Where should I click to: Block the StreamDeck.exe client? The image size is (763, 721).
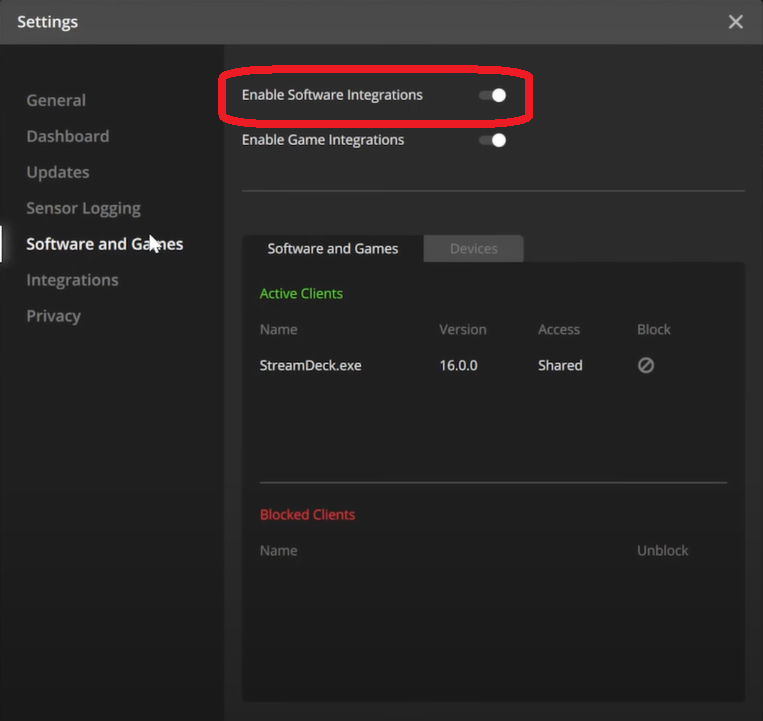(646, 366)
